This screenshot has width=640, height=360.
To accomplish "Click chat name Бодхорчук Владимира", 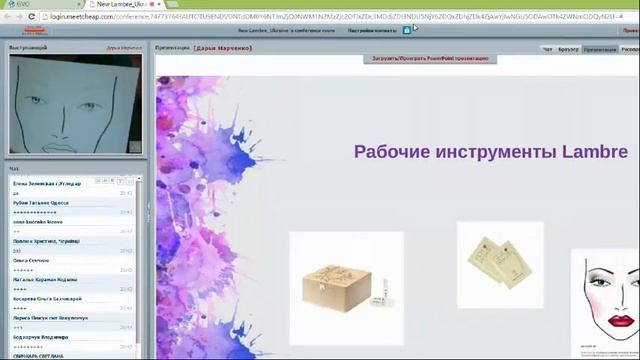I will click(40, 337).
